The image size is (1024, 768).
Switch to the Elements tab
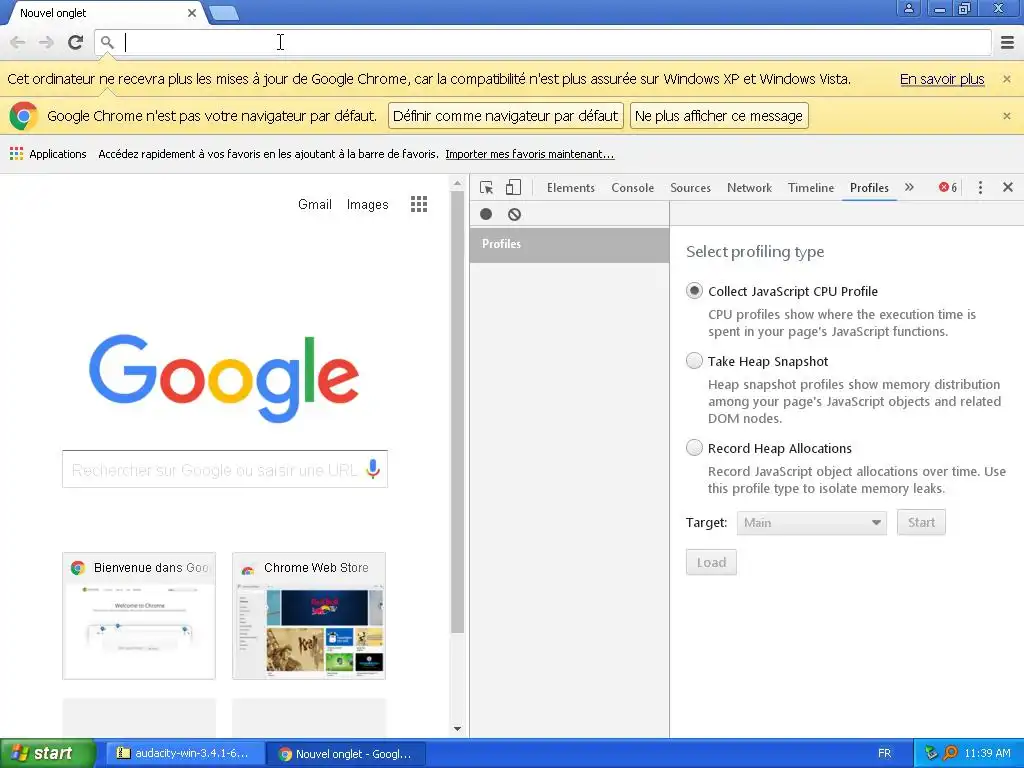[x=571, y=187]
